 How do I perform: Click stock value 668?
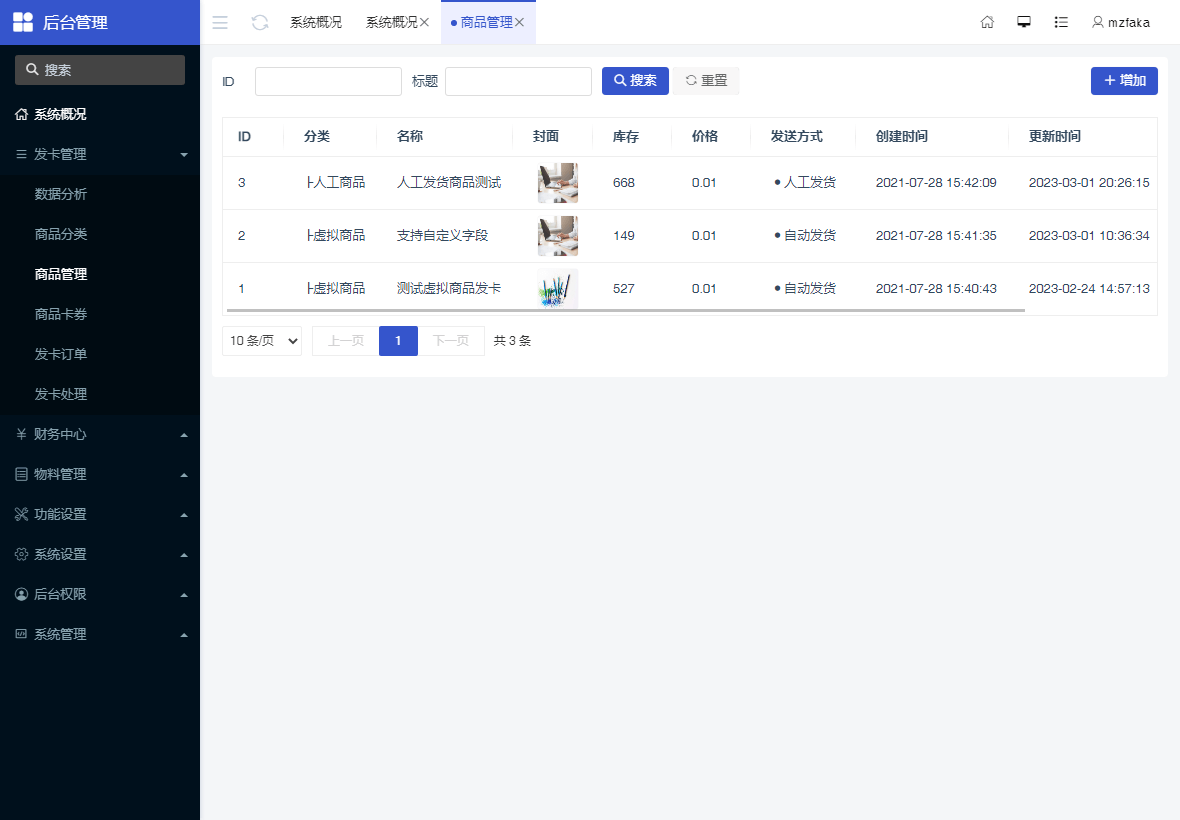[x=624, y=183]
